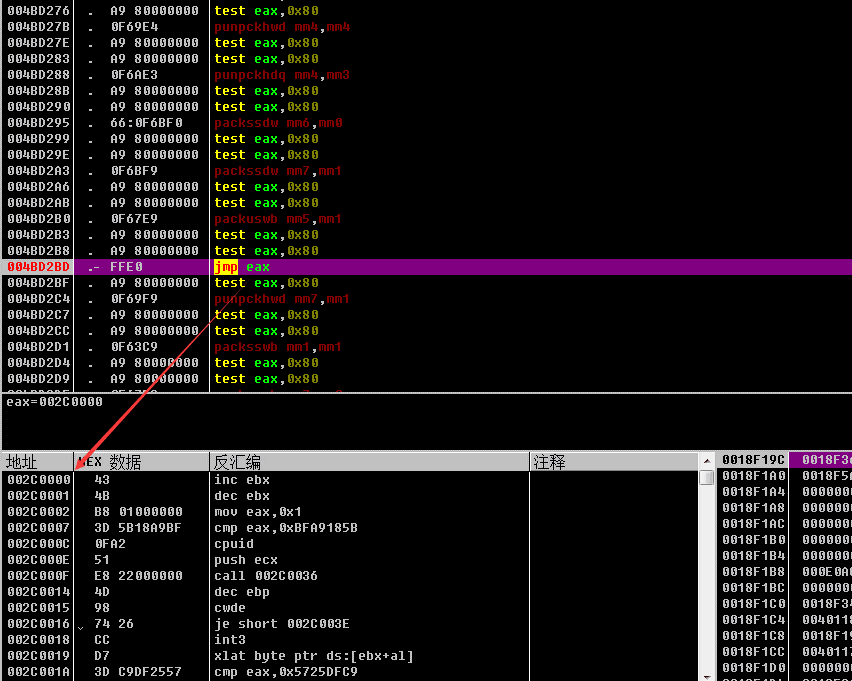Click the dump pane scrollbar thumb
The image size is (852, 681).
click(707, 477)
